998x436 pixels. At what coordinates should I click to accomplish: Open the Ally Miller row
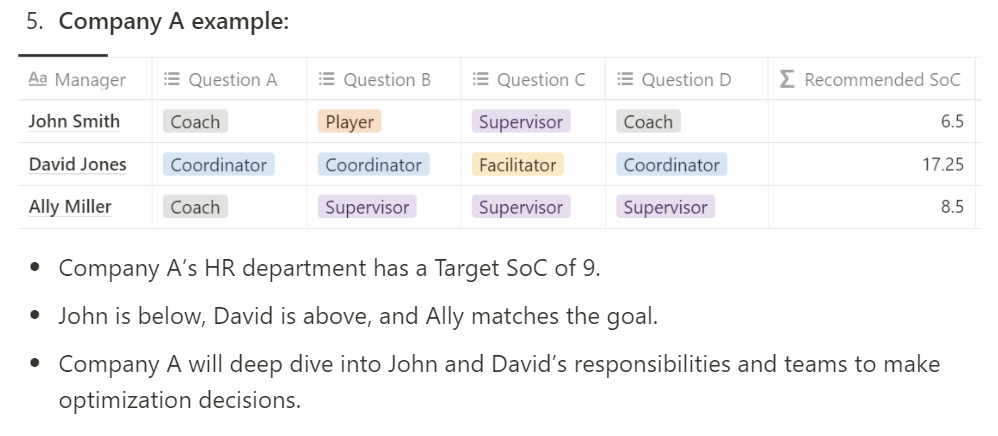(x=70, y=207)
